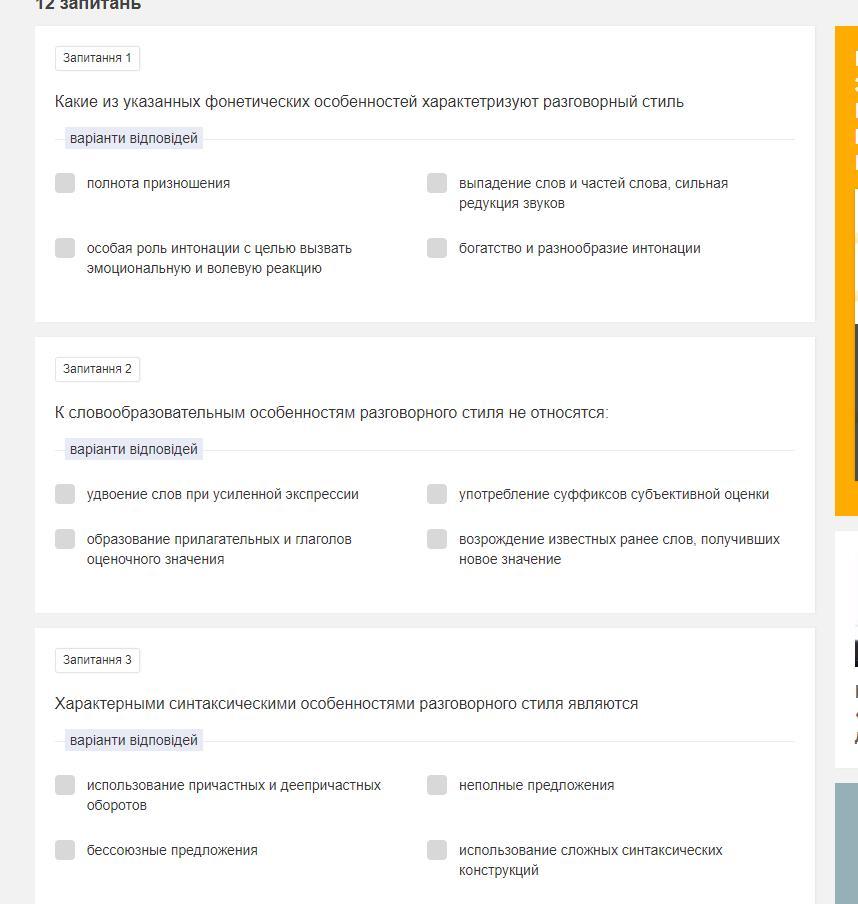Check 'возрождение известных ранее слов' option
858x904 pixels.
point(437,539)
